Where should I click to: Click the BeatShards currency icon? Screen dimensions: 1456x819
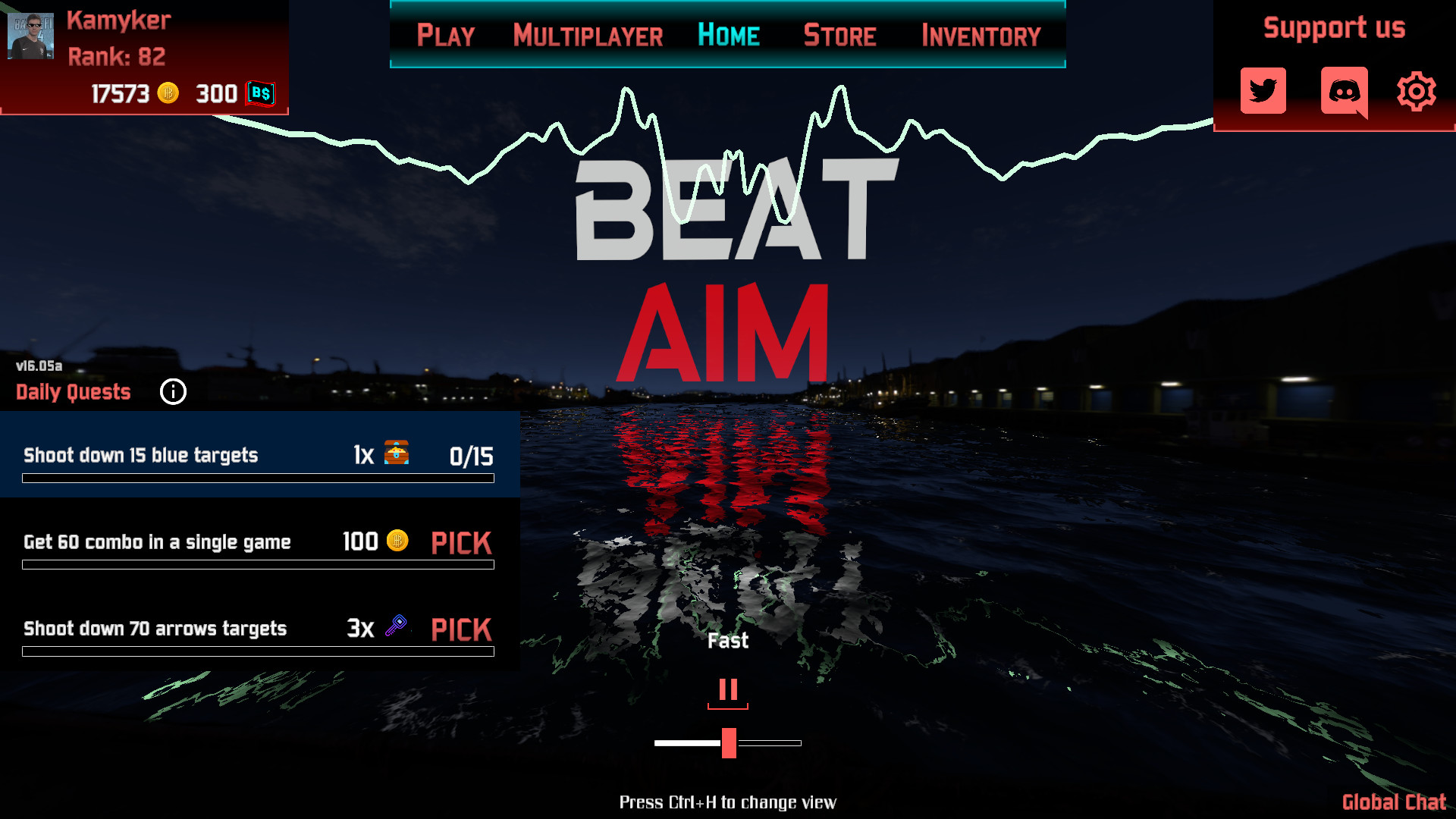pyautogui.click(x=258, y=93)
